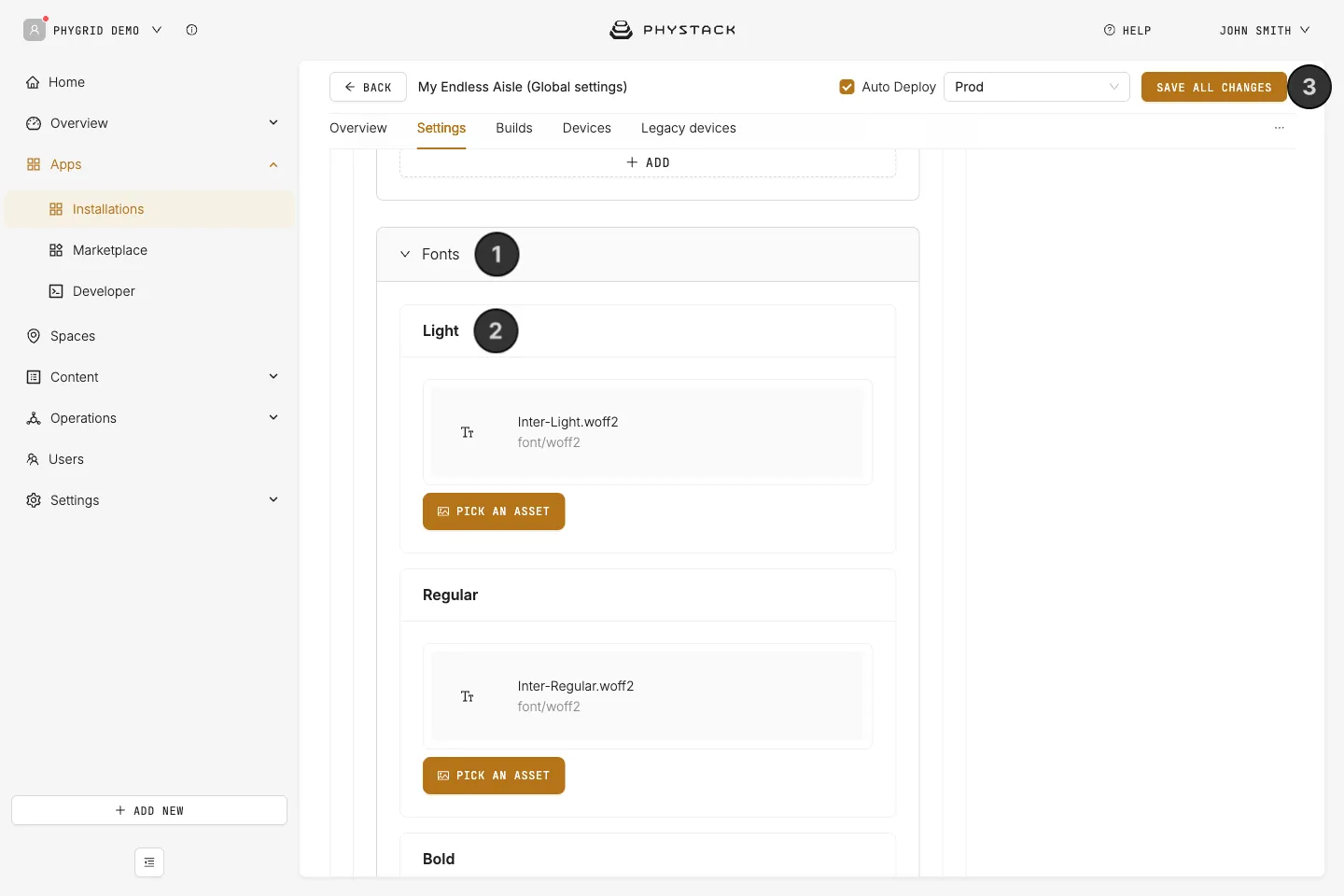Viewport: 1344px width, 896px height.
Task: Open the John Smith user menu
Action: pyautogui.click(x=1265, y=30)
